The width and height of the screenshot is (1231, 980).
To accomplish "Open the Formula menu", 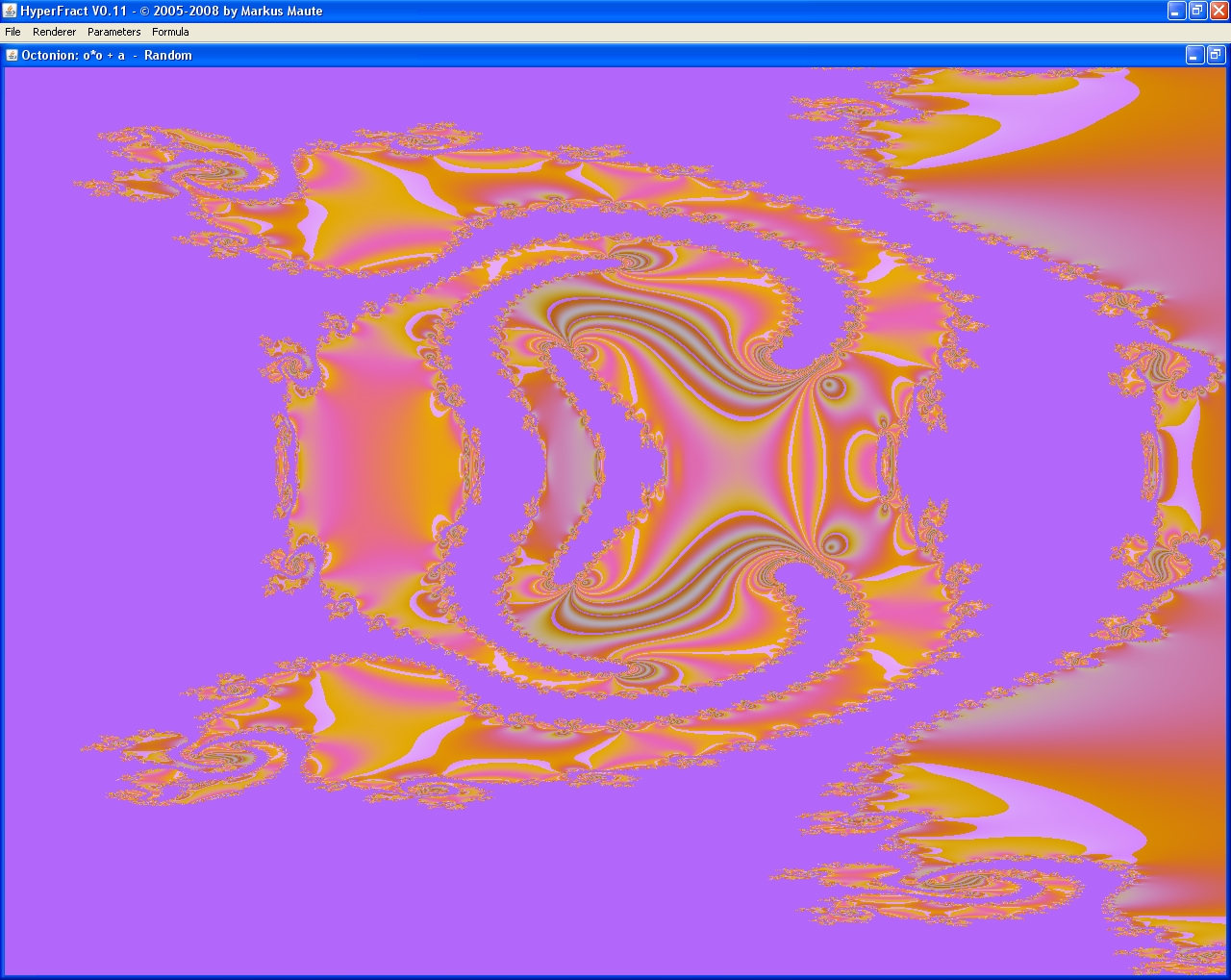I will [170, 32].
